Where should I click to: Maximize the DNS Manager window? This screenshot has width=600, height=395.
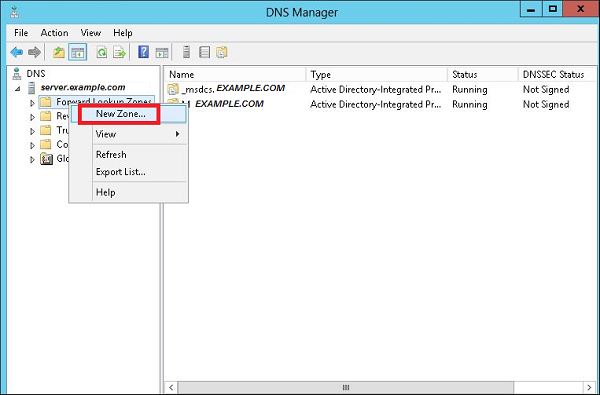553,9
